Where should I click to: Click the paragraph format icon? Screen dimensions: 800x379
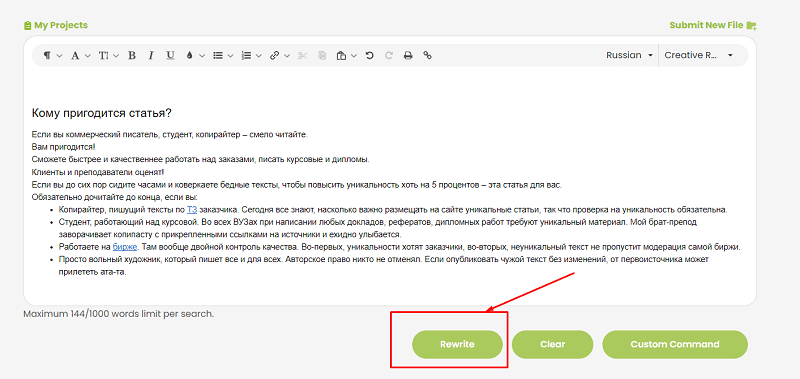[47, 56]
